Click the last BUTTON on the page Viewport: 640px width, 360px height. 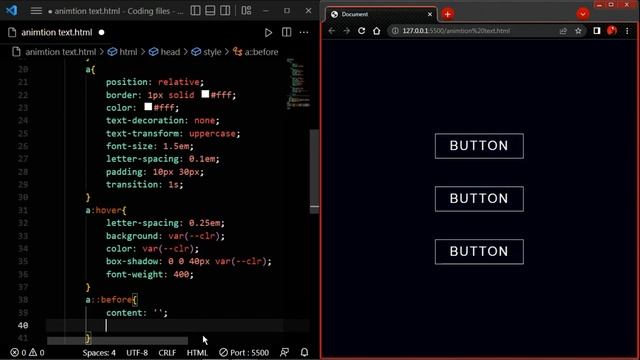tap(479, 251)
